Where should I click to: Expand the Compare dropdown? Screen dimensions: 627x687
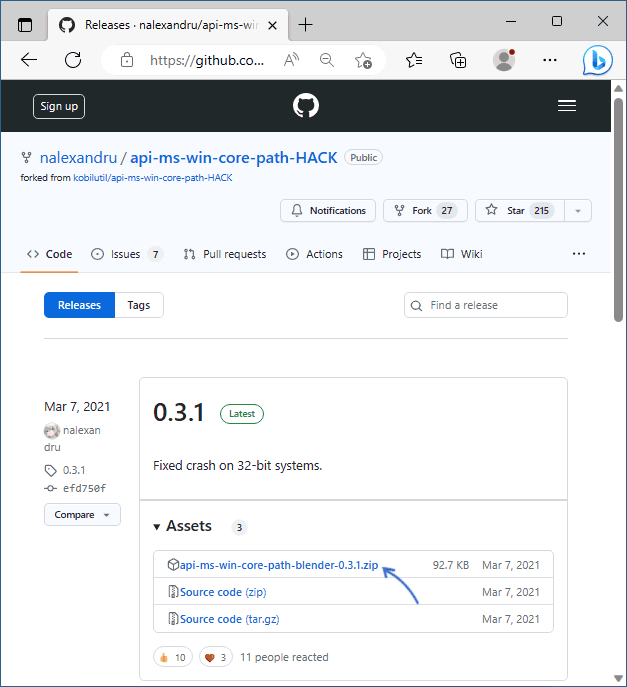tap(82, 514)
